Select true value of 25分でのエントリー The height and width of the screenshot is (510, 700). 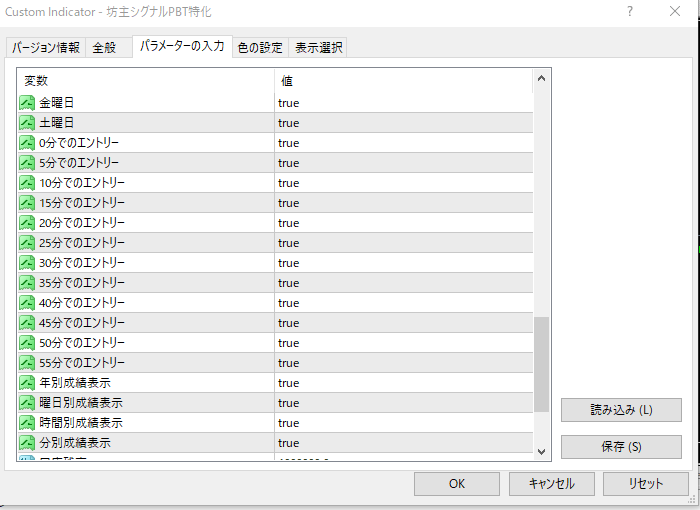click(x=288, y=243)
